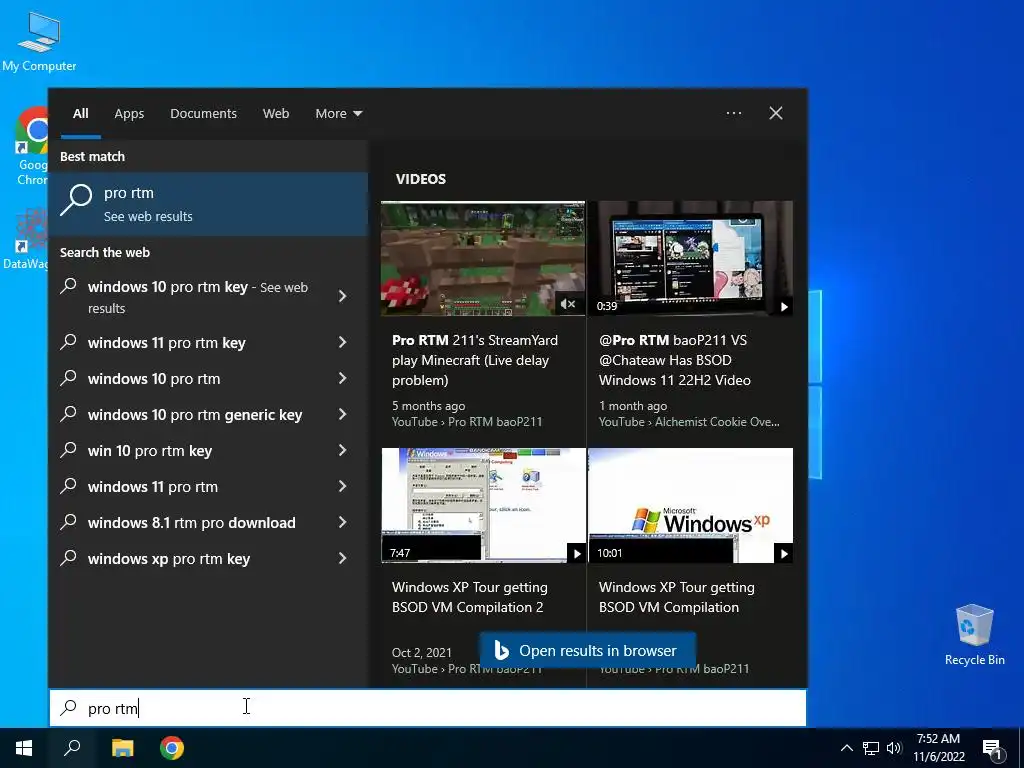This screenshot has height=768, width=1024.
Task: Open the volume speaker tray icon
Action: click(x=894, y=748)
